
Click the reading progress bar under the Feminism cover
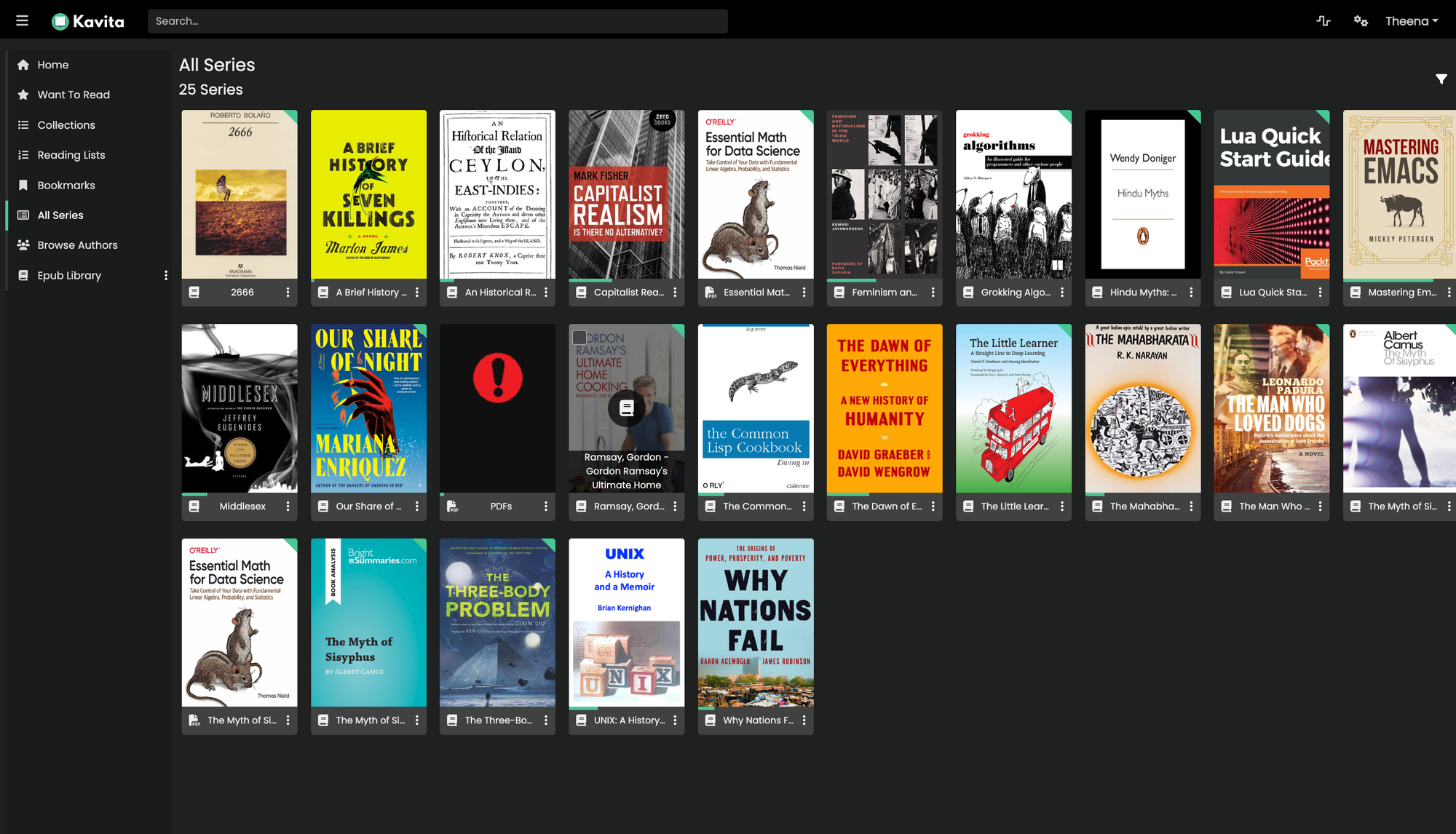coord(850,280)
